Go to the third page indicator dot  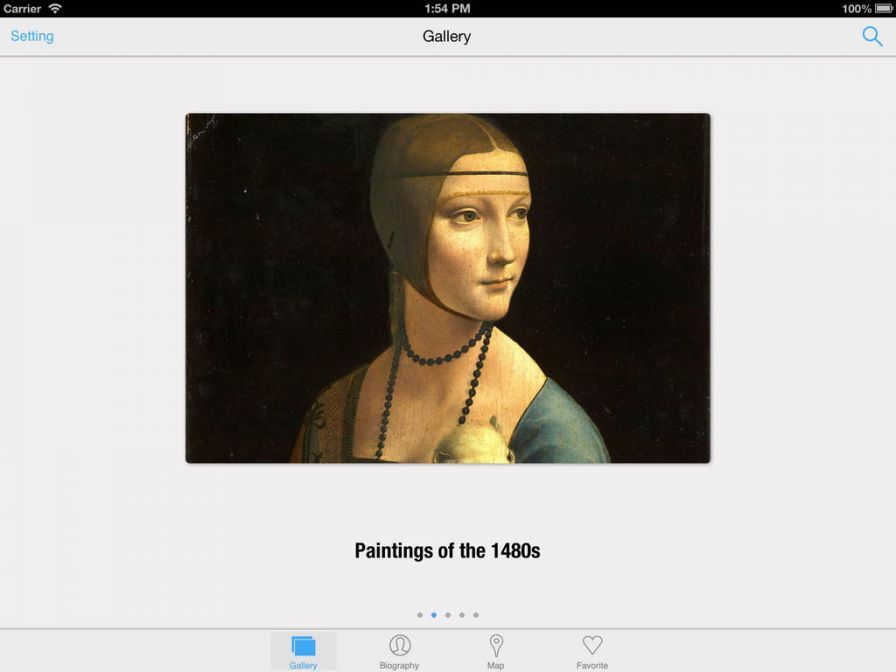click(448, 615)
